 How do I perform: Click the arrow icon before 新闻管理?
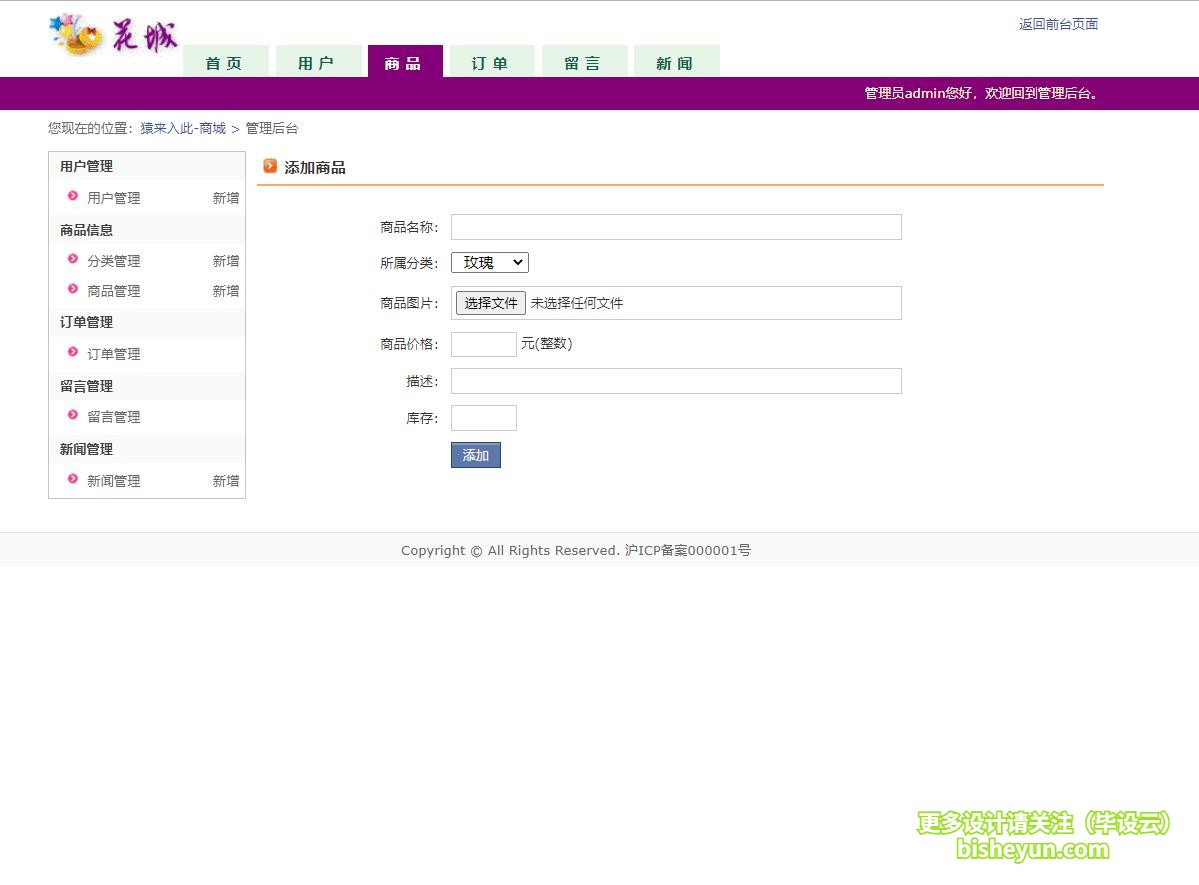pos(73,481)
